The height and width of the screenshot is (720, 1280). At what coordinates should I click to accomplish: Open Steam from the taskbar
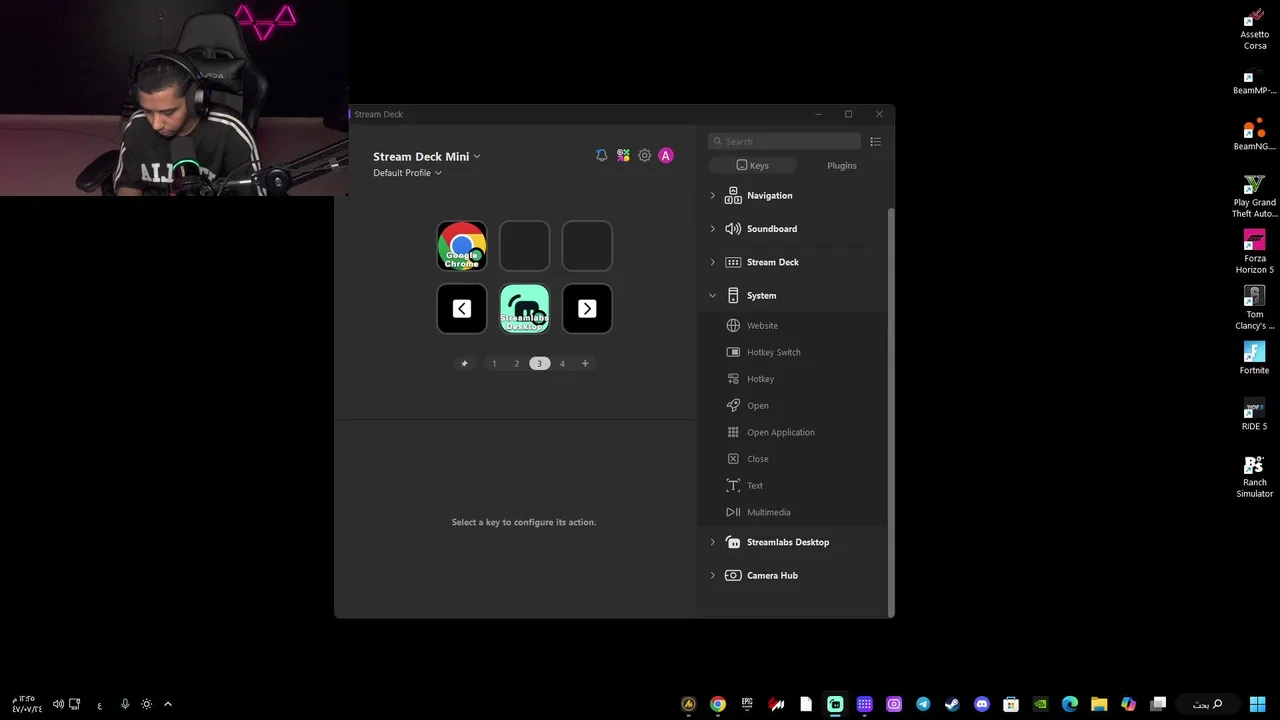[952, 704]
